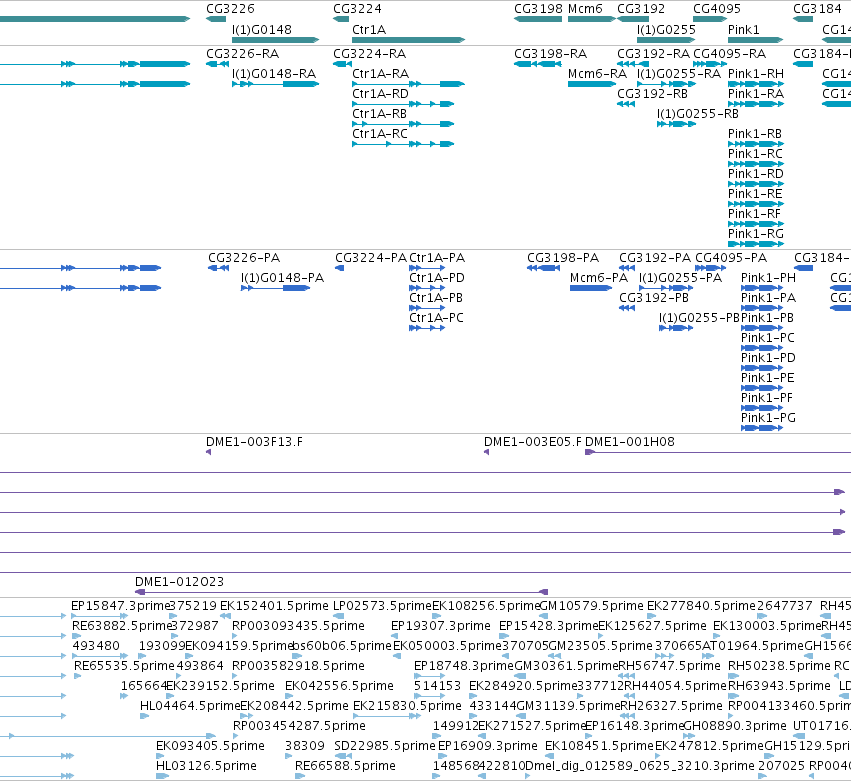Open the LP02573.5prime EST label
This screenshot has width=851, height=781.
pos(383,606)
